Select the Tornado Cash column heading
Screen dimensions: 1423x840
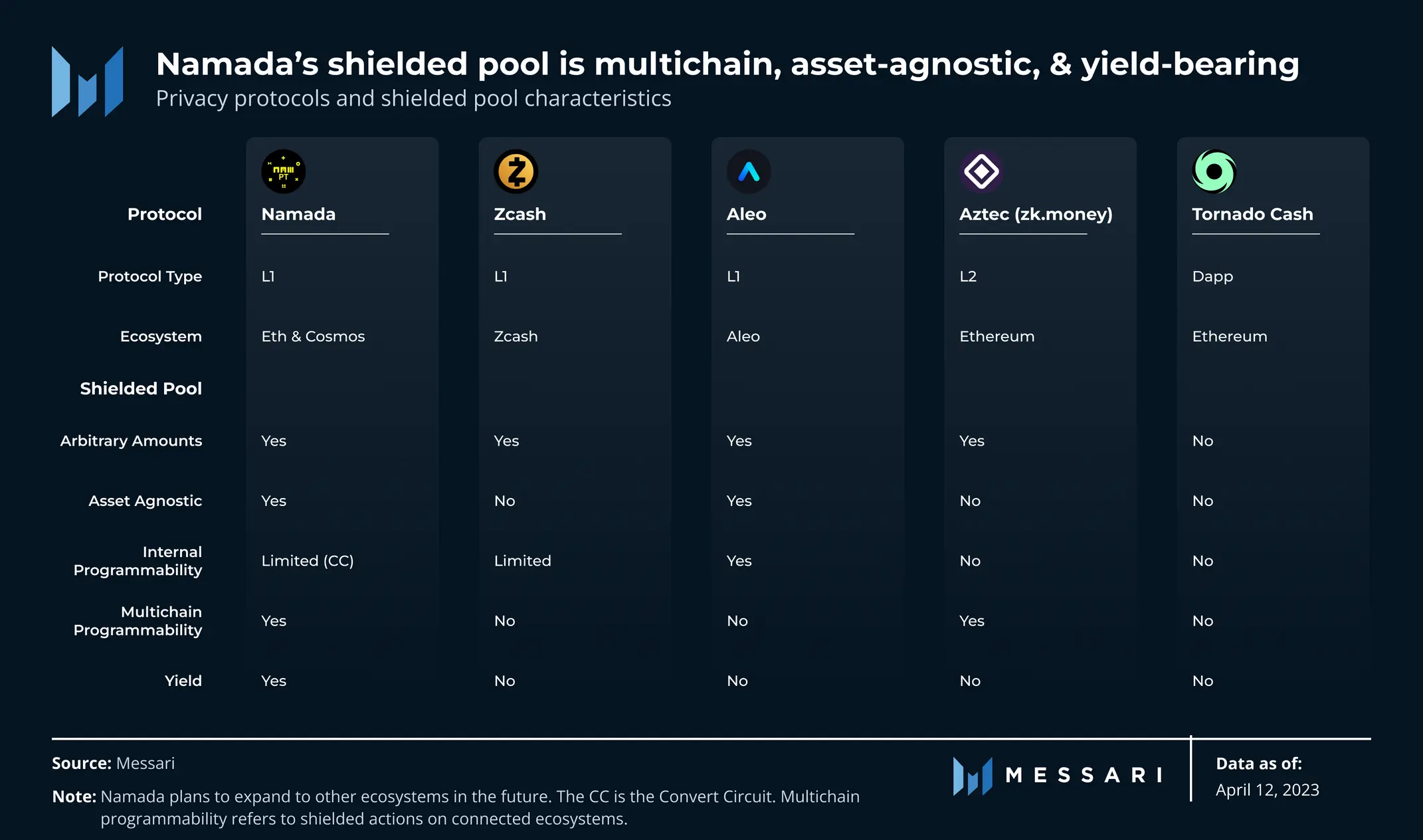(x=1252, y=214)
